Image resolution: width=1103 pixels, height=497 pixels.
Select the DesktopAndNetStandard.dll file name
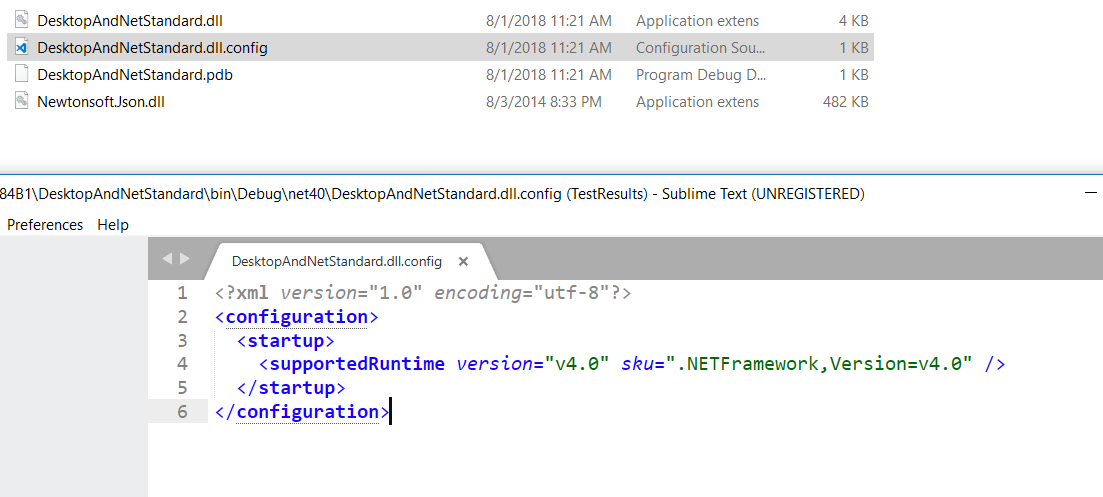(130, 21)
